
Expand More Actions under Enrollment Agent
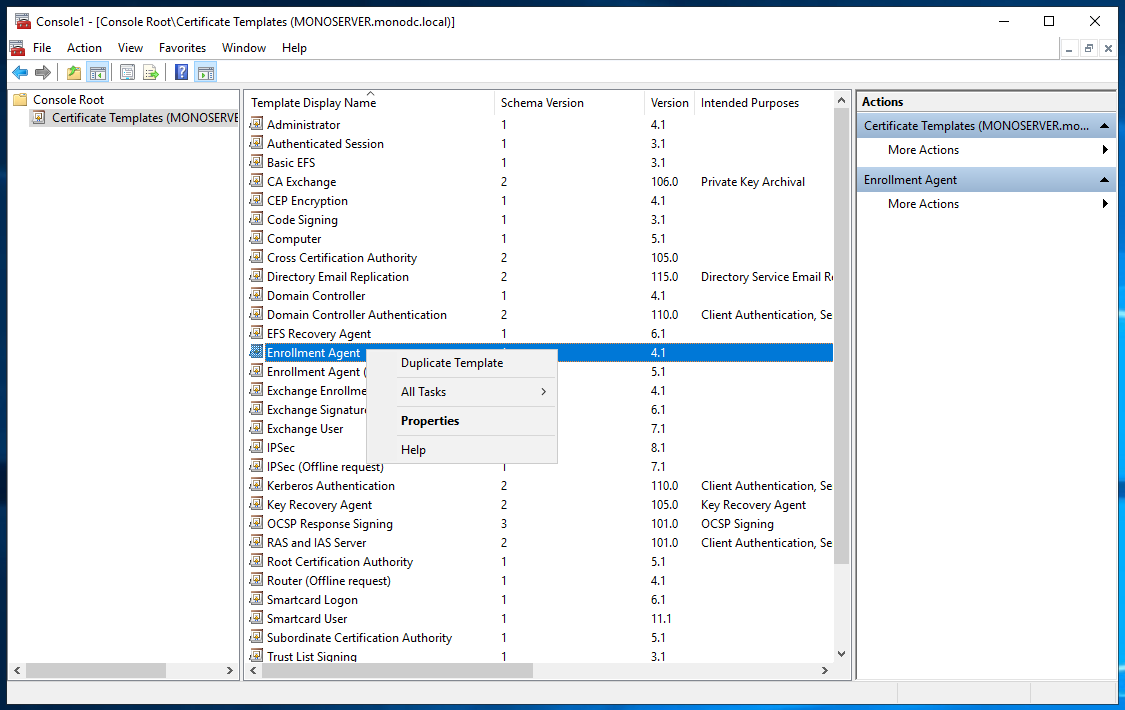point(923,204)
